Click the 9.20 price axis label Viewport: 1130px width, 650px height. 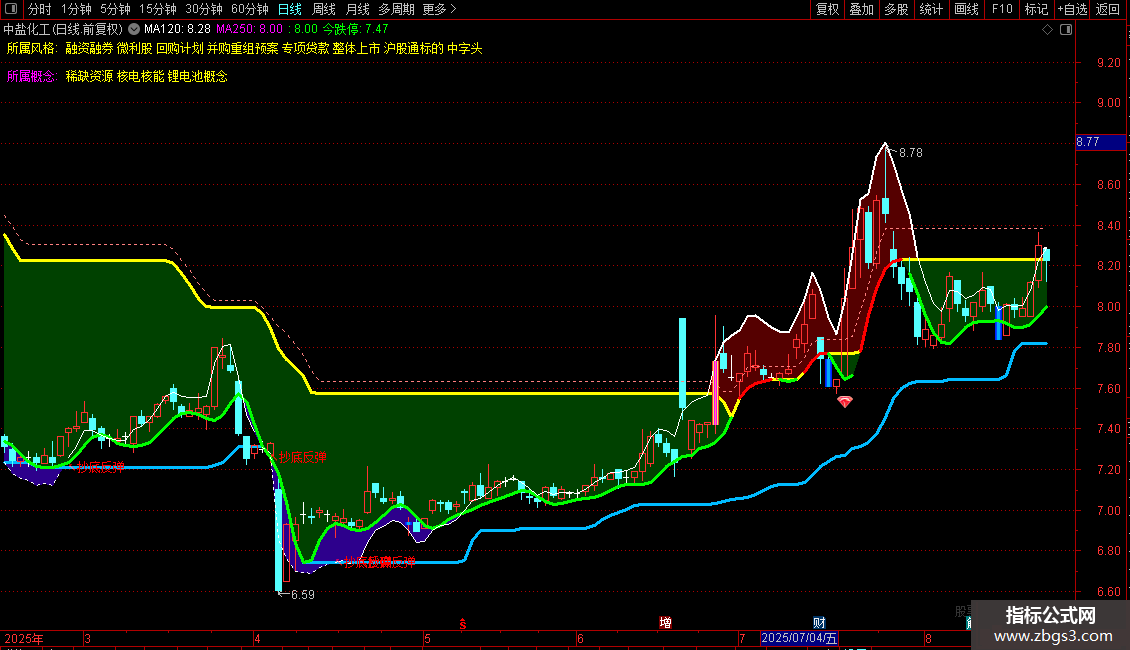pos(1108,63)
